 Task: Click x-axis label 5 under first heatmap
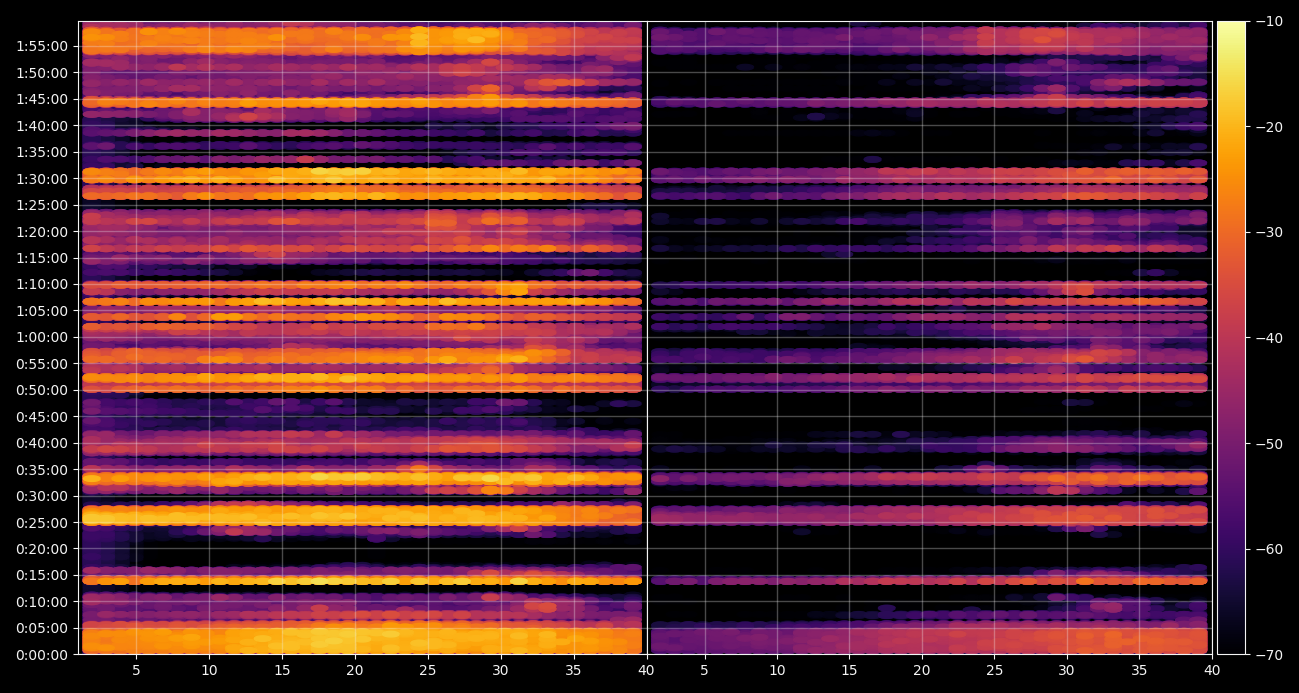point(137,670)
